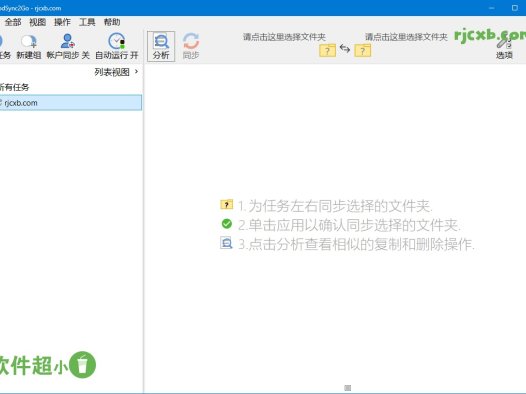
Task: Select the 所有任务 group header
Action: 14,87
